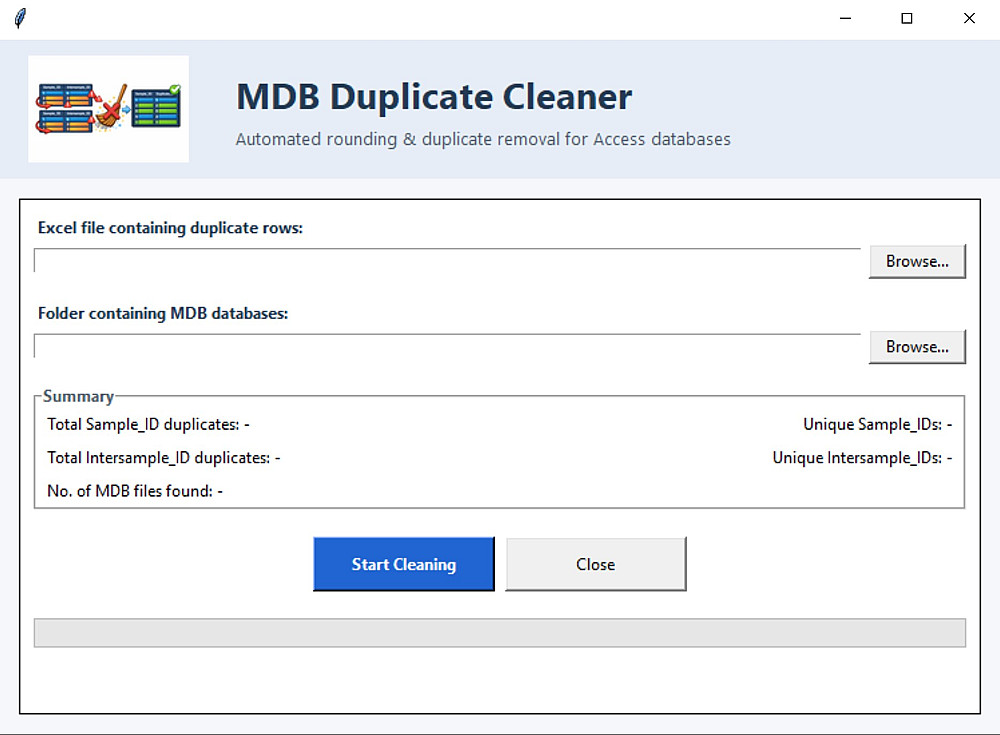The width and height of the screenshot is (1000, 735).
Task: Click the empty progress bar
Action: (x=499, y=633)
